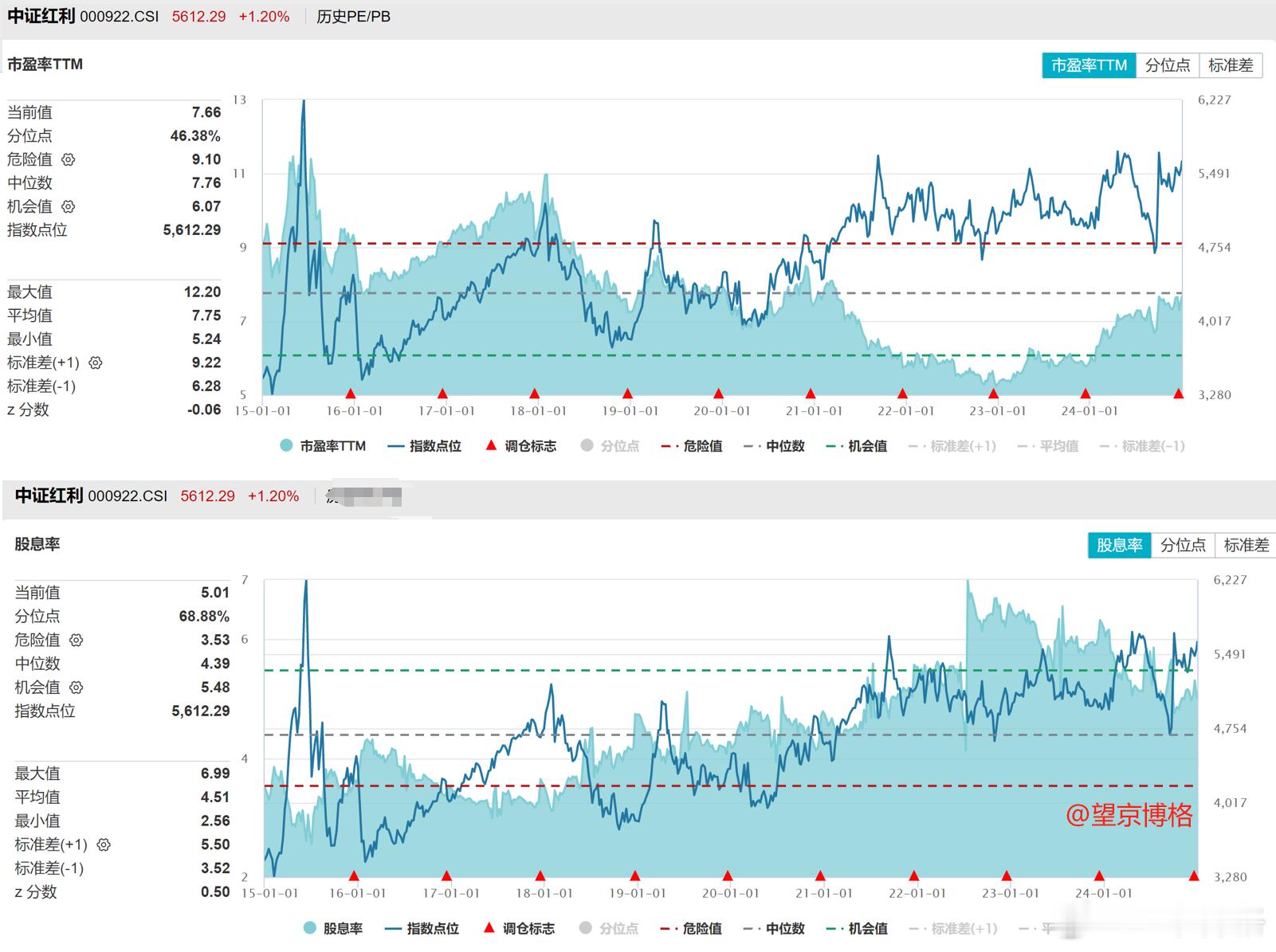Select z 分数 0.50 value

[215, 892]
